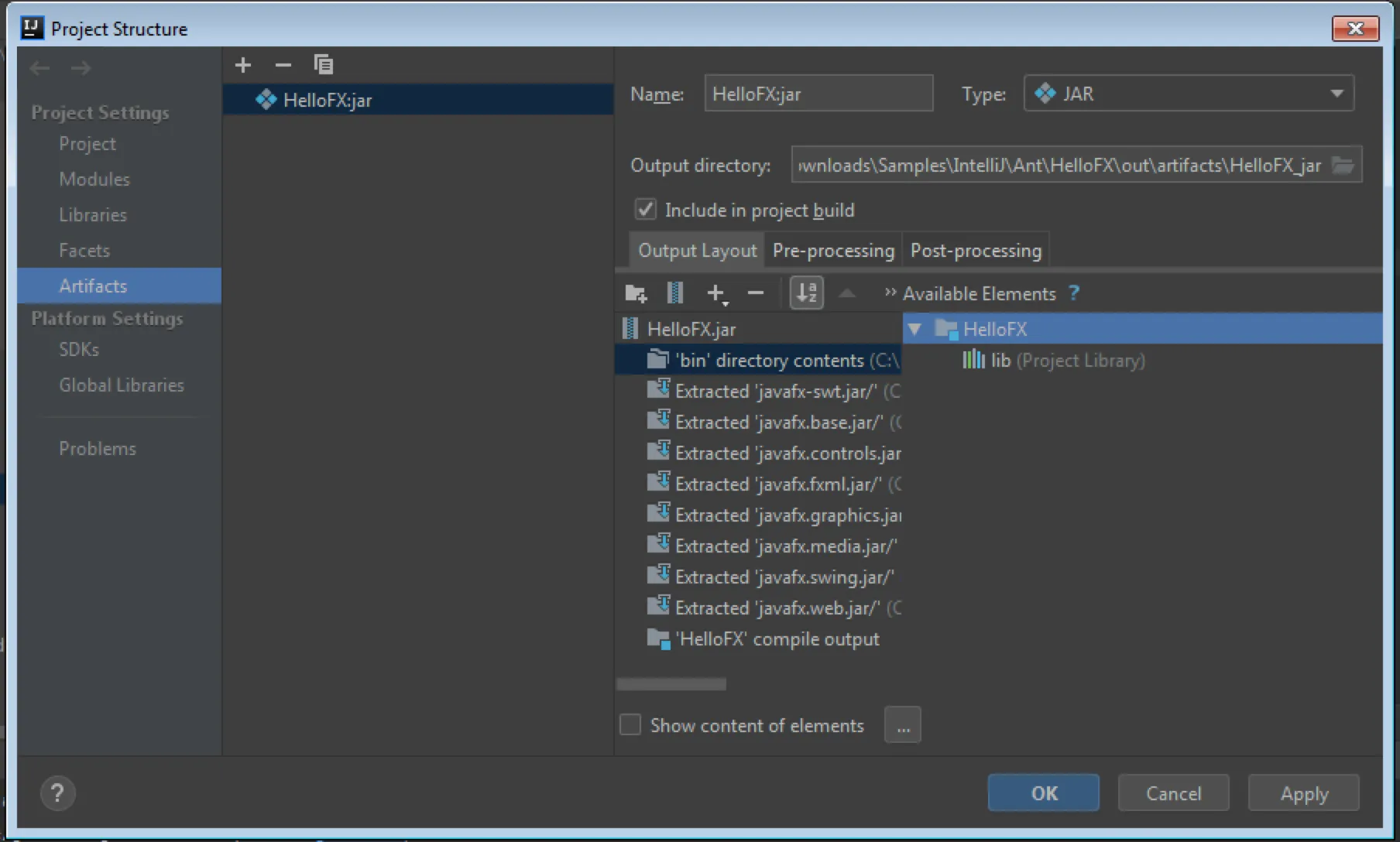Click the horizontal scrollbar under output layout
This screenshot has height=842, width=1400.
coord(671,684)
